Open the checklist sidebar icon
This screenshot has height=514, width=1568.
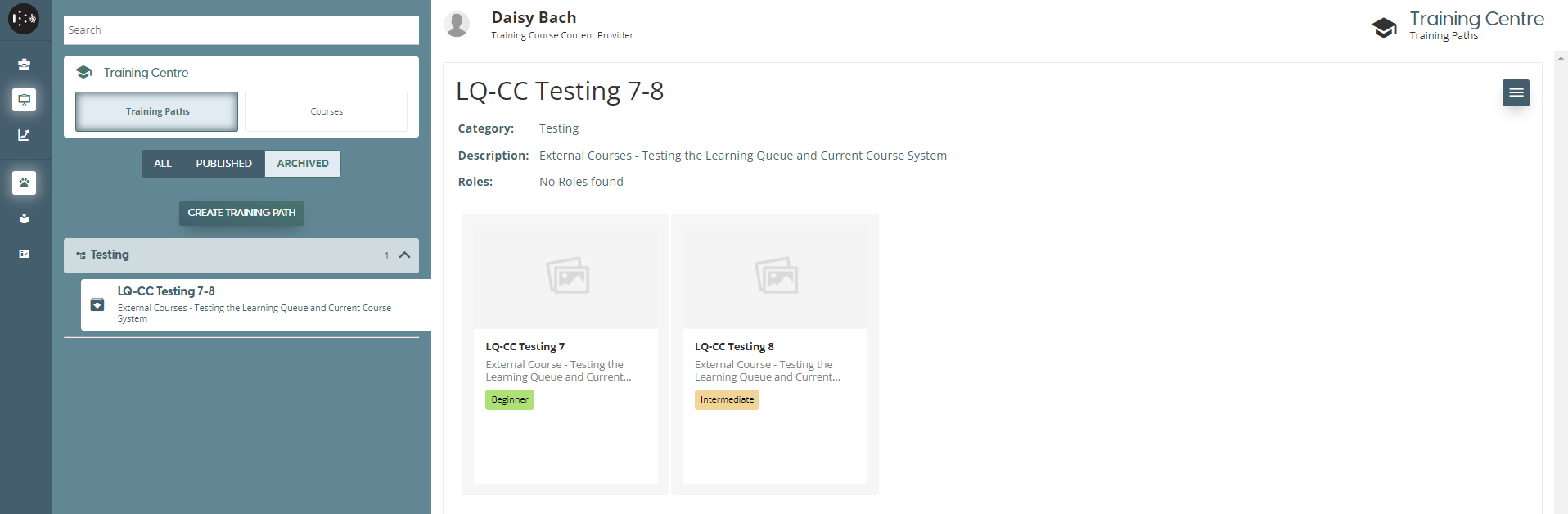pos(24,254)
